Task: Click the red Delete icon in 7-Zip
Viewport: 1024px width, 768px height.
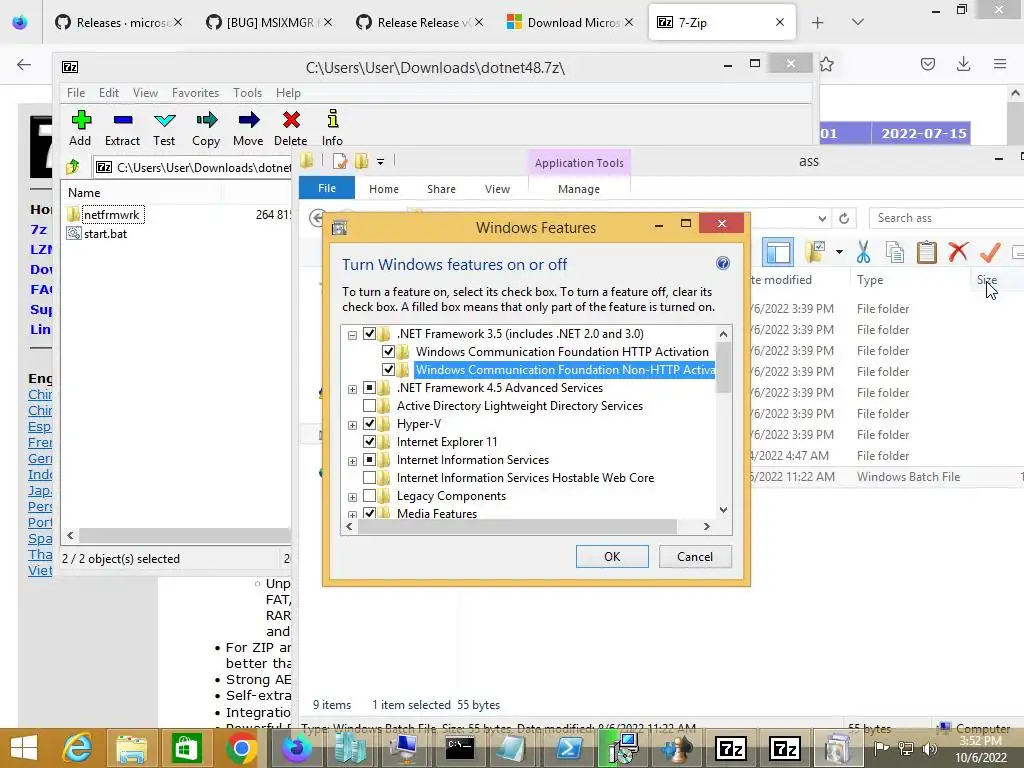Action: [x=291, y=120]
